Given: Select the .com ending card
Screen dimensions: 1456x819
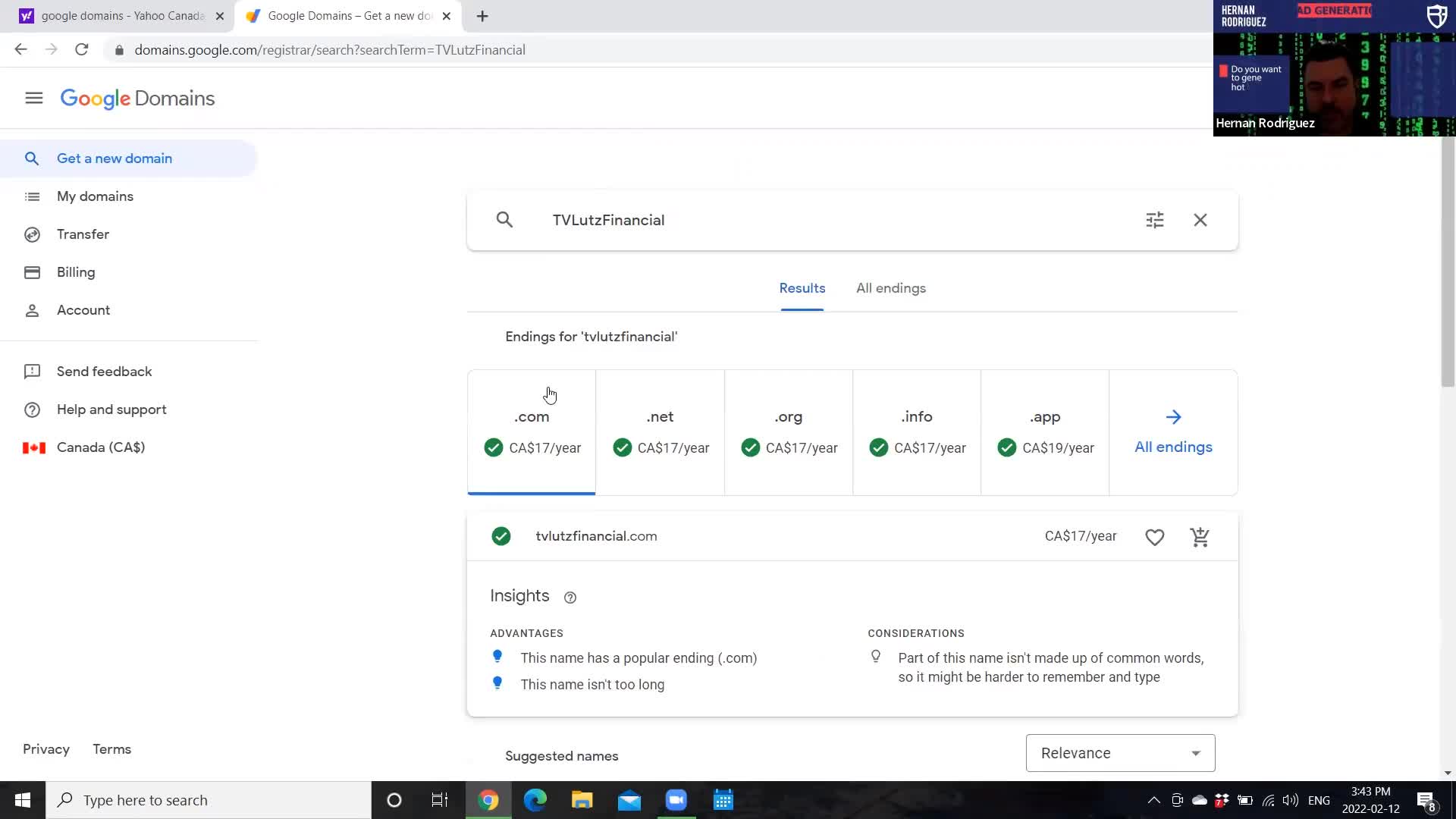Looking at the screenshot, I should 532,432.
